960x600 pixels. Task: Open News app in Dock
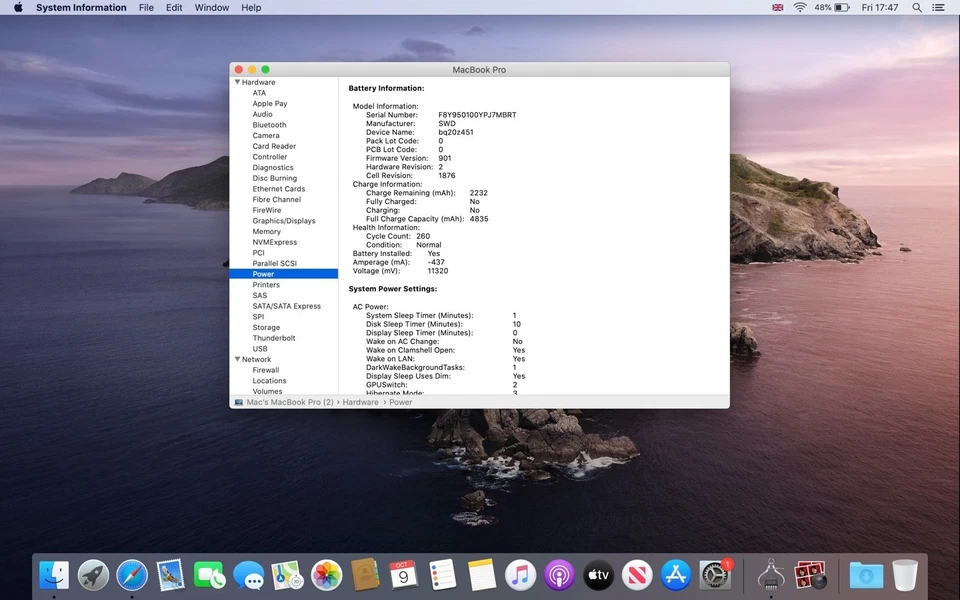coord(637,576)
